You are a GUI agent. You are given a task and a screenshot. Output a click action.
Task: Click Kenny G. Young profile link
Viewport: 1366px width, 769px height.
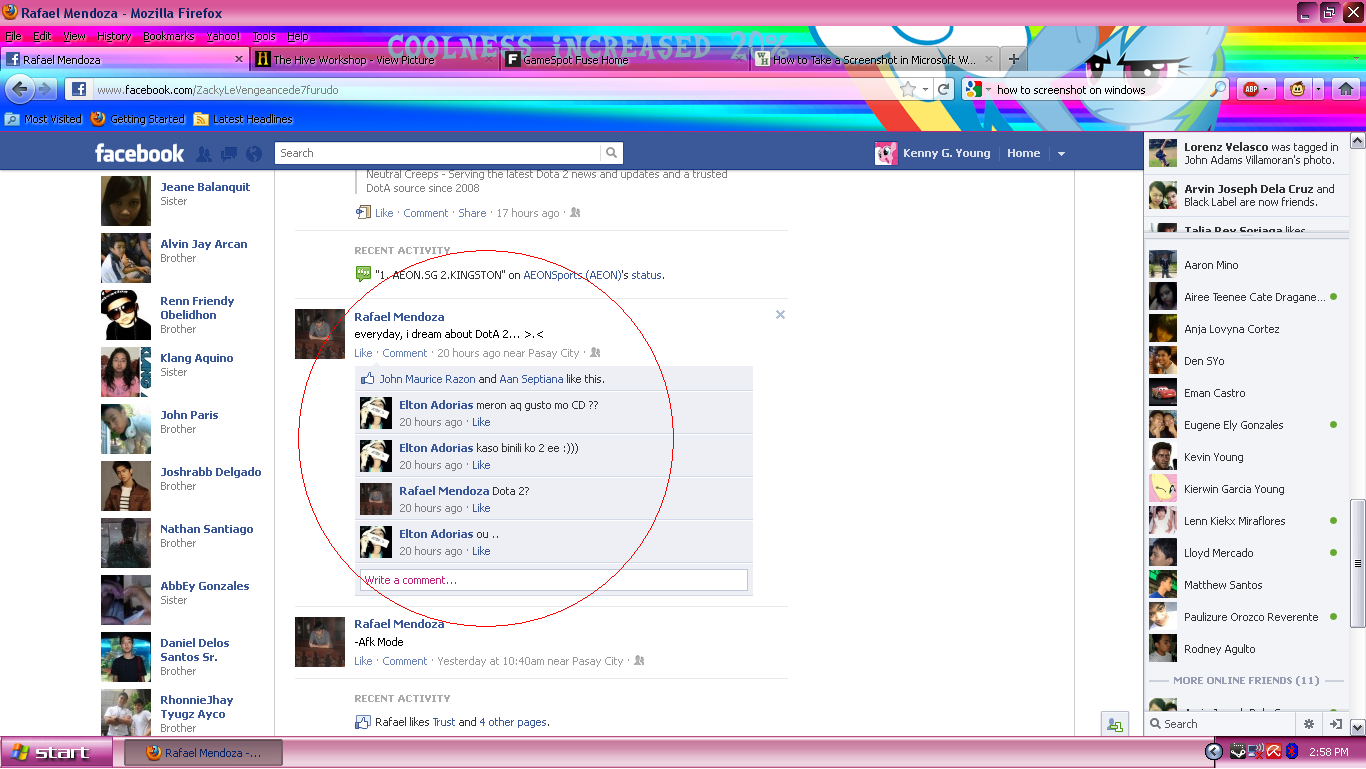[x=946, y=153]
